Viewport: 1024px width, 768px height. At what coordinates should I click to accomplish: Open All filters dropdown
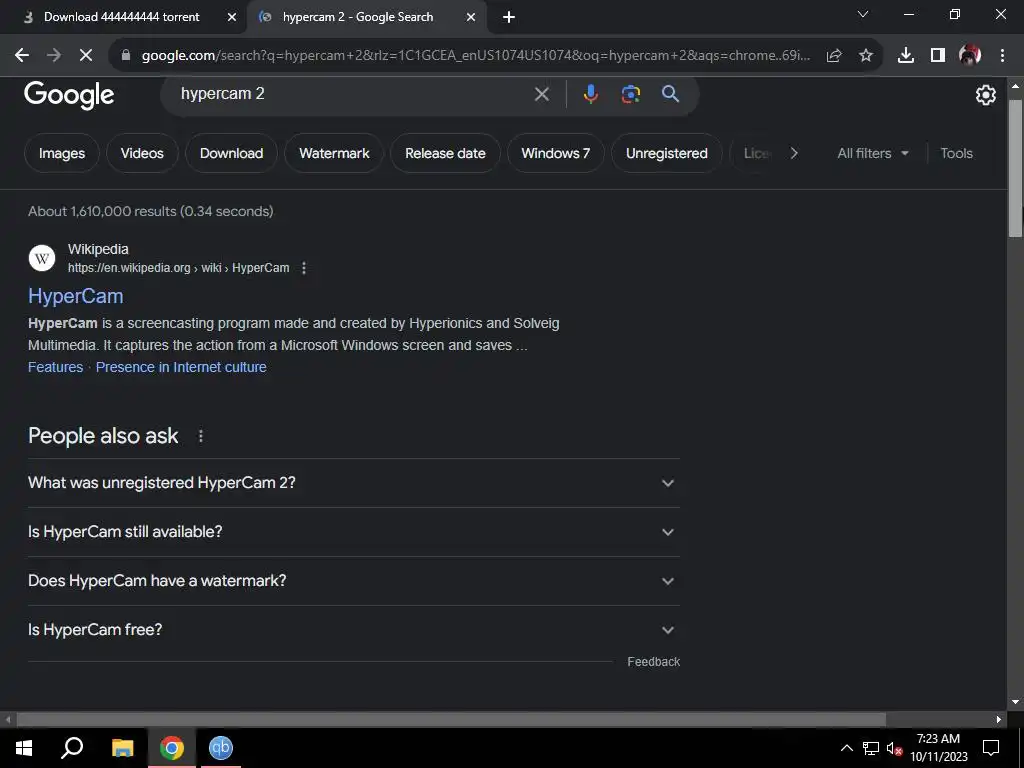(872, 153)
